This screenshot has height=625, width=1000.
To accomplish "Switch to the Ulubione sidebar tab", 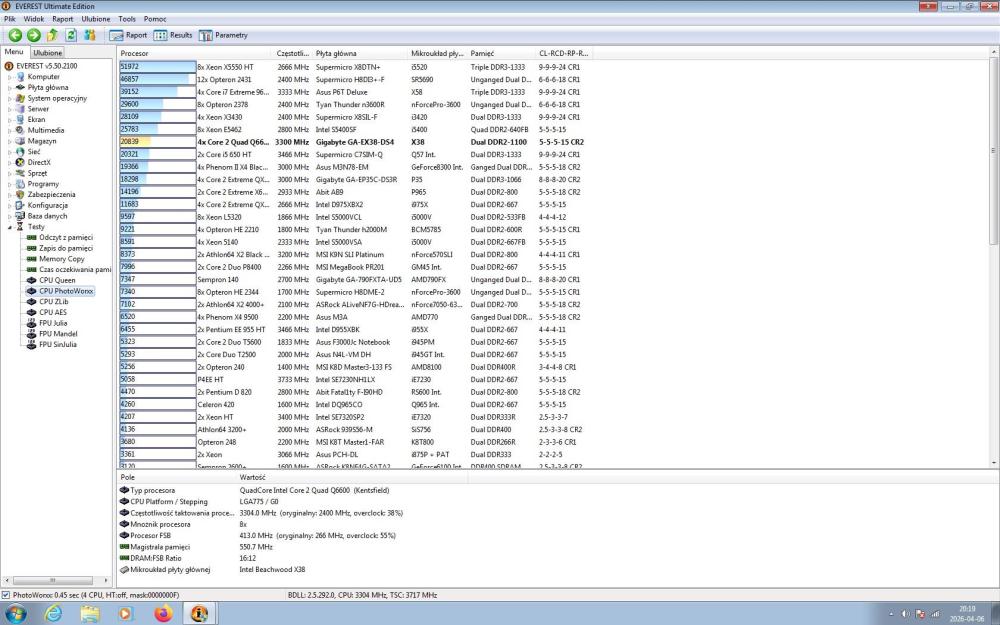I will point(48,53).
